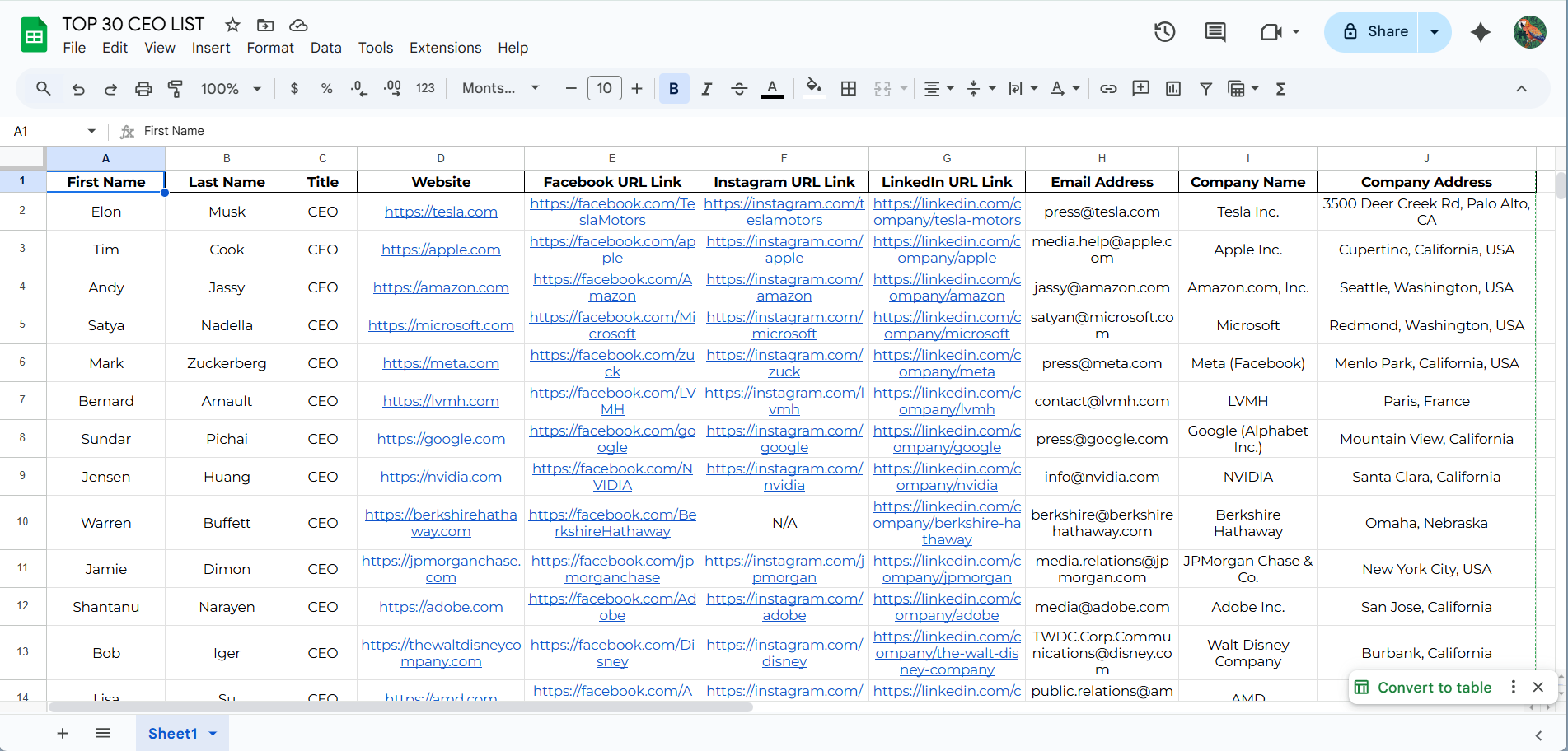Format as percent

coord(326,89)
